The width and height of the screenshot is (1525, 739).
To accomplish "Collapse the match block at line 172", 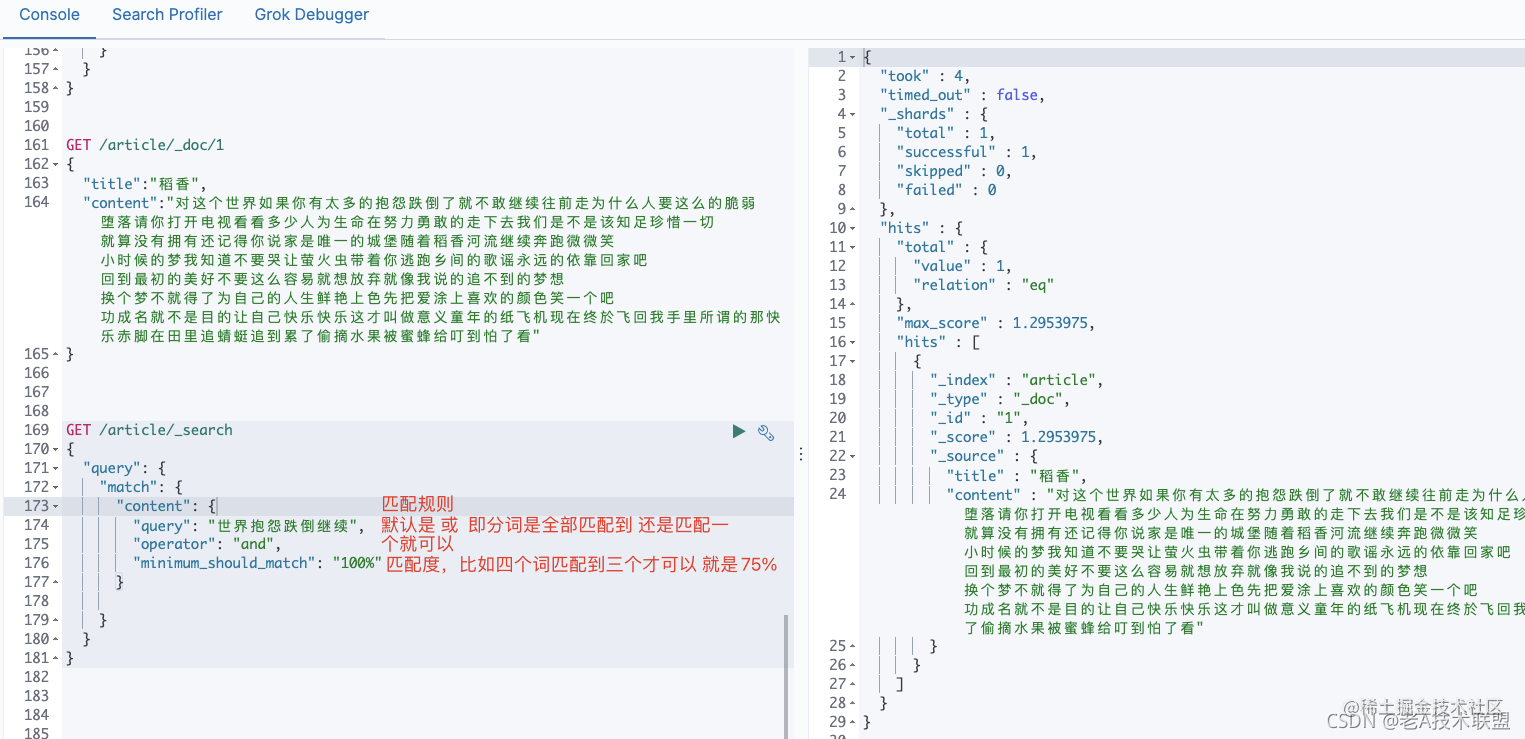I will (55, 487).
